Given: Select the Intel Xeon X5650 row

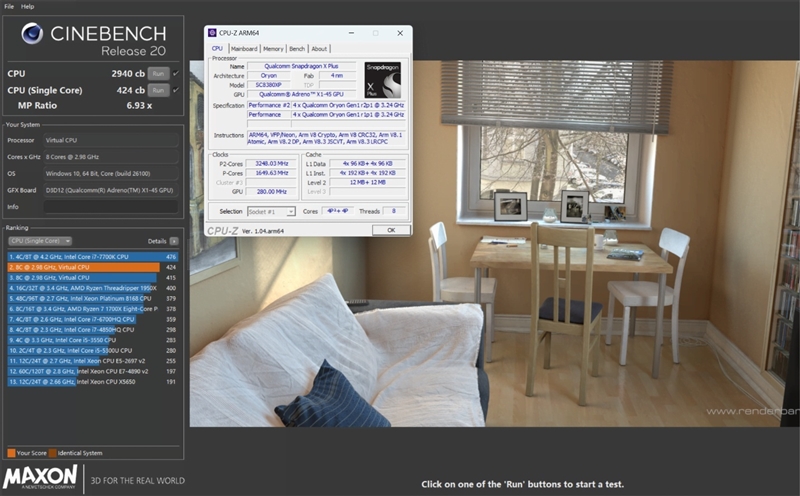Looking at the screenshot, I should click(92, 382).
